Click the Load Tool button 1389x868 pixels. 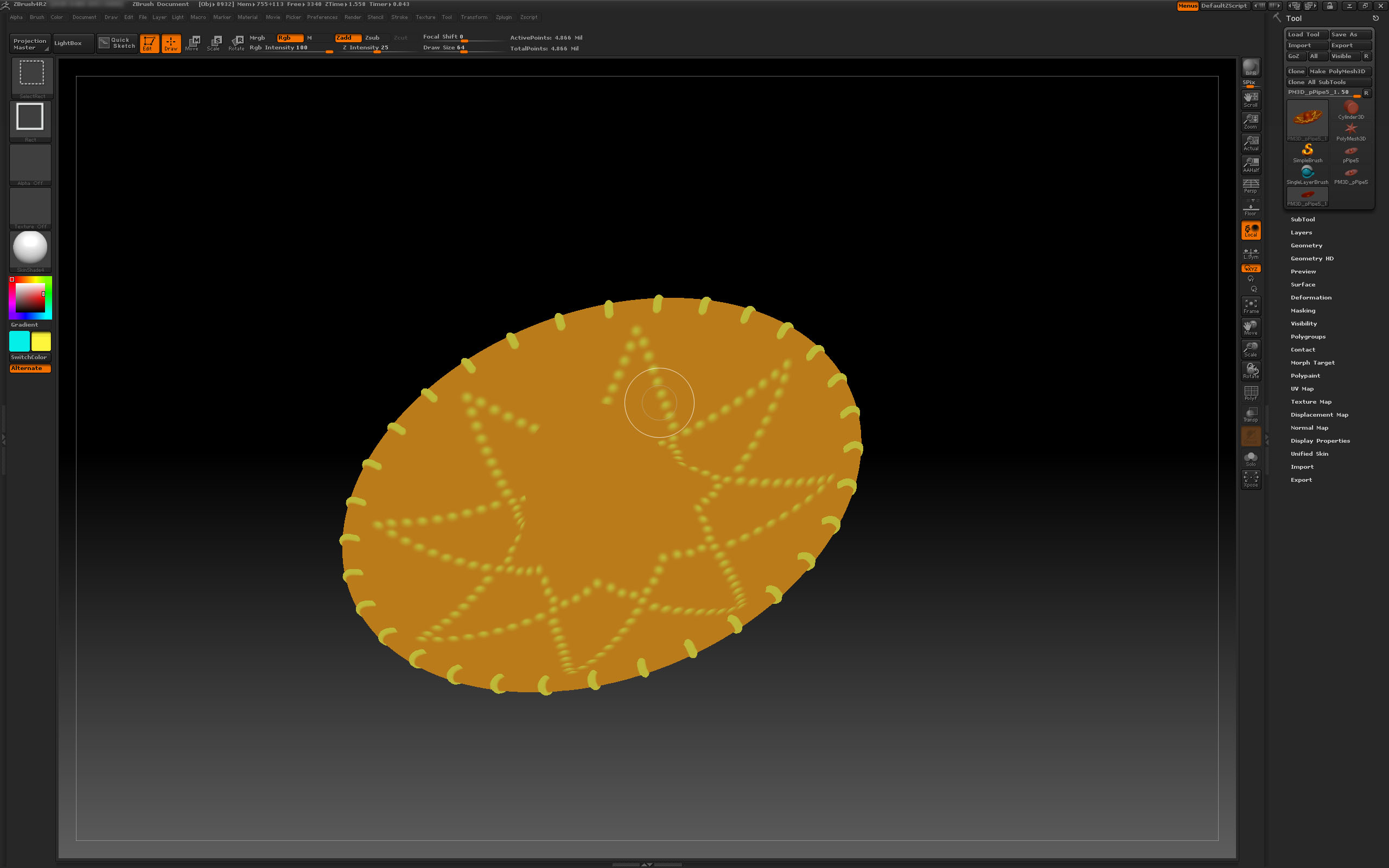click(x=1306, y=34)
